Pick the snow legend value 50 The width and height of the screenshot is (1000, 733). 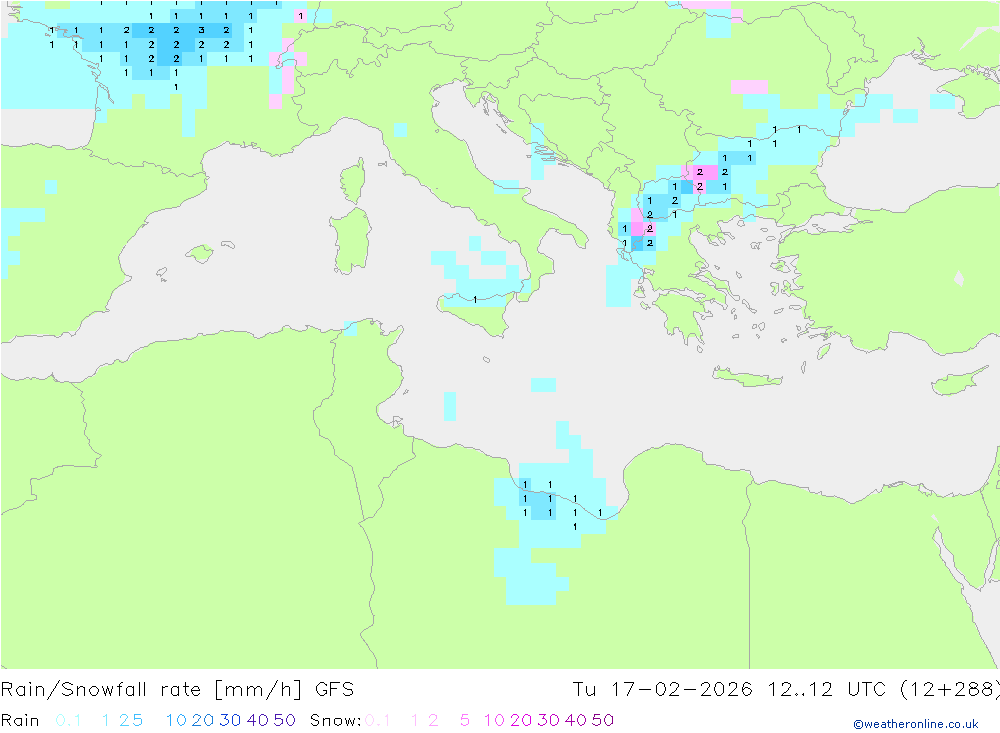[603, 720]
